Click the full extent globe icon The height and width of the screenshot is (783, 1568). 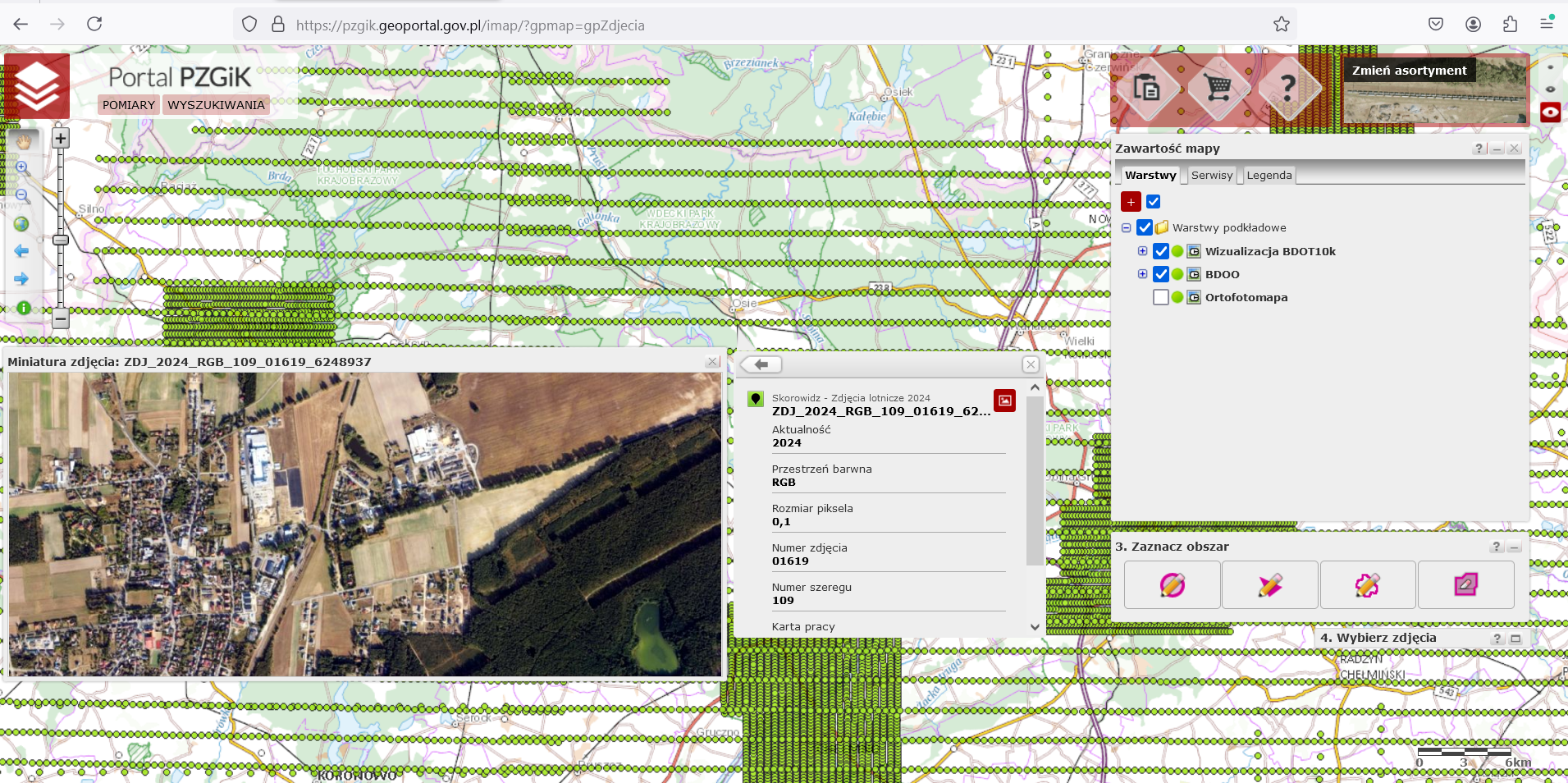[22, 224]
